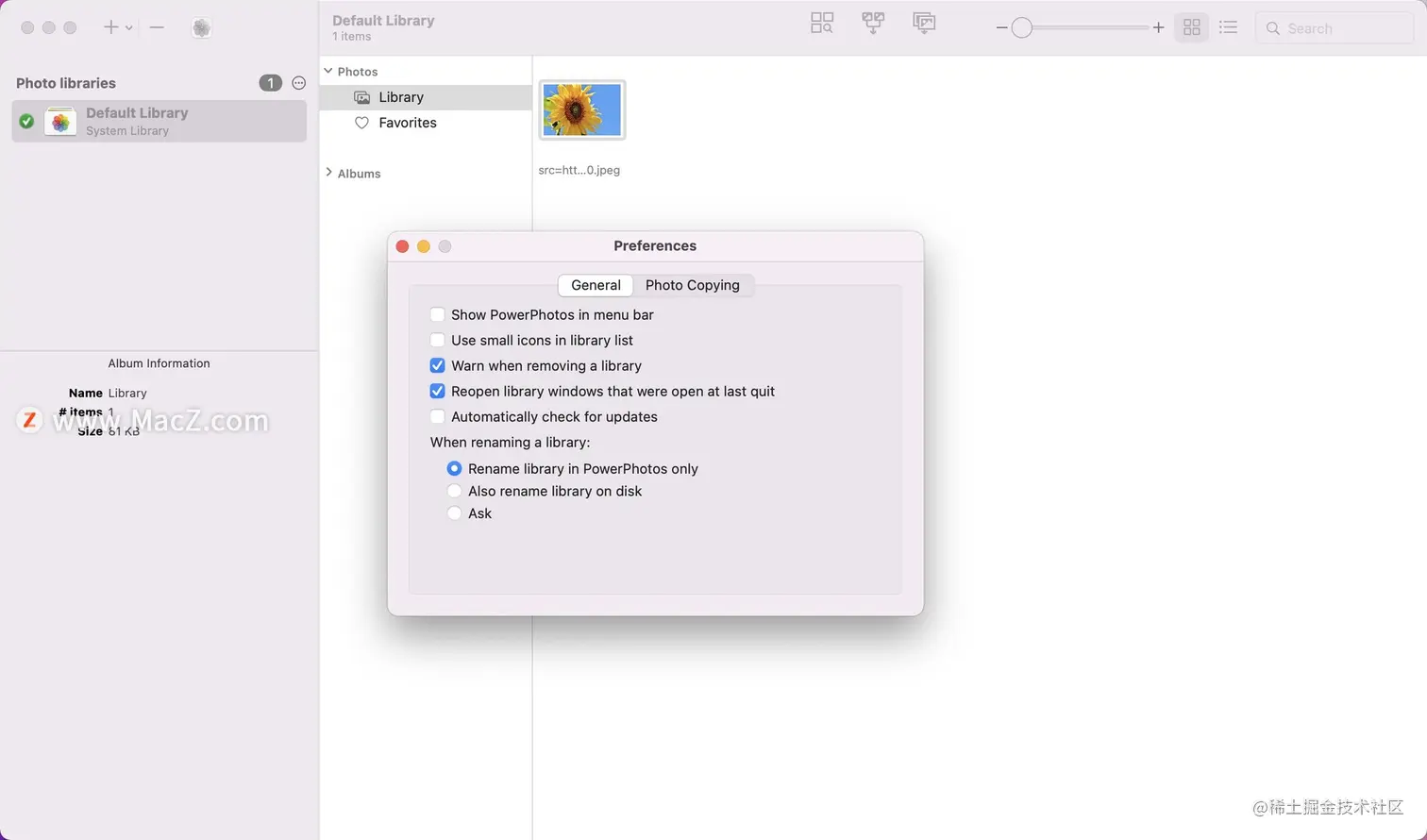Close the Preferences window
This screenshot has width=1427, height=840.
(402, 246)
